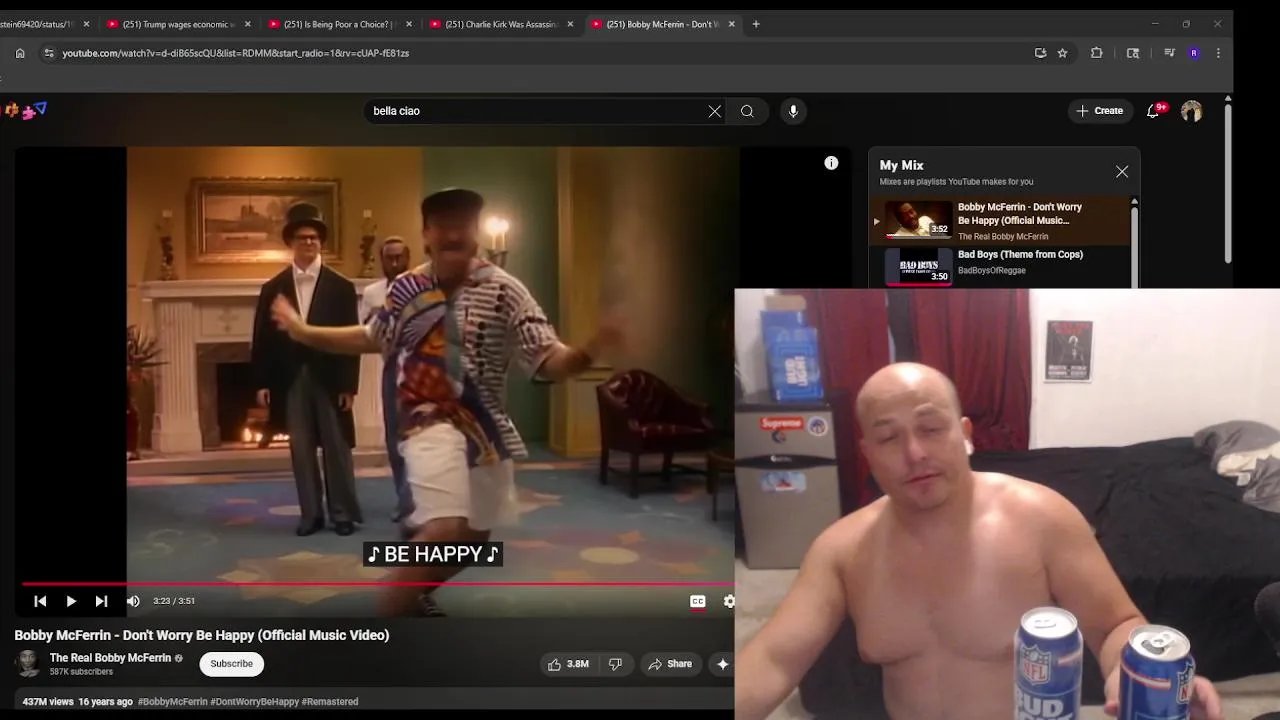The height and width of the screenshot is (720, 1280).
Task: Open a new browser tab
Action: [756, 24]
